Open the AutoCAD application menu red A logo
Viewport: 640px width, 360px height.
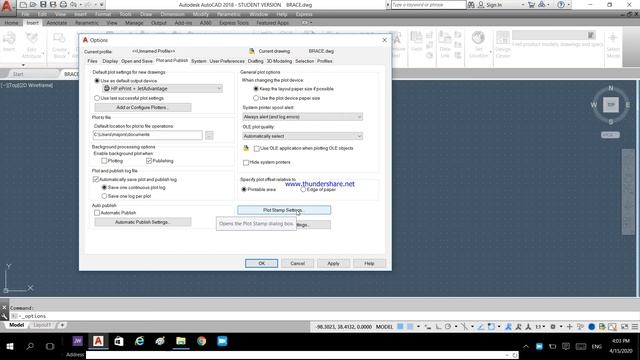7,6
